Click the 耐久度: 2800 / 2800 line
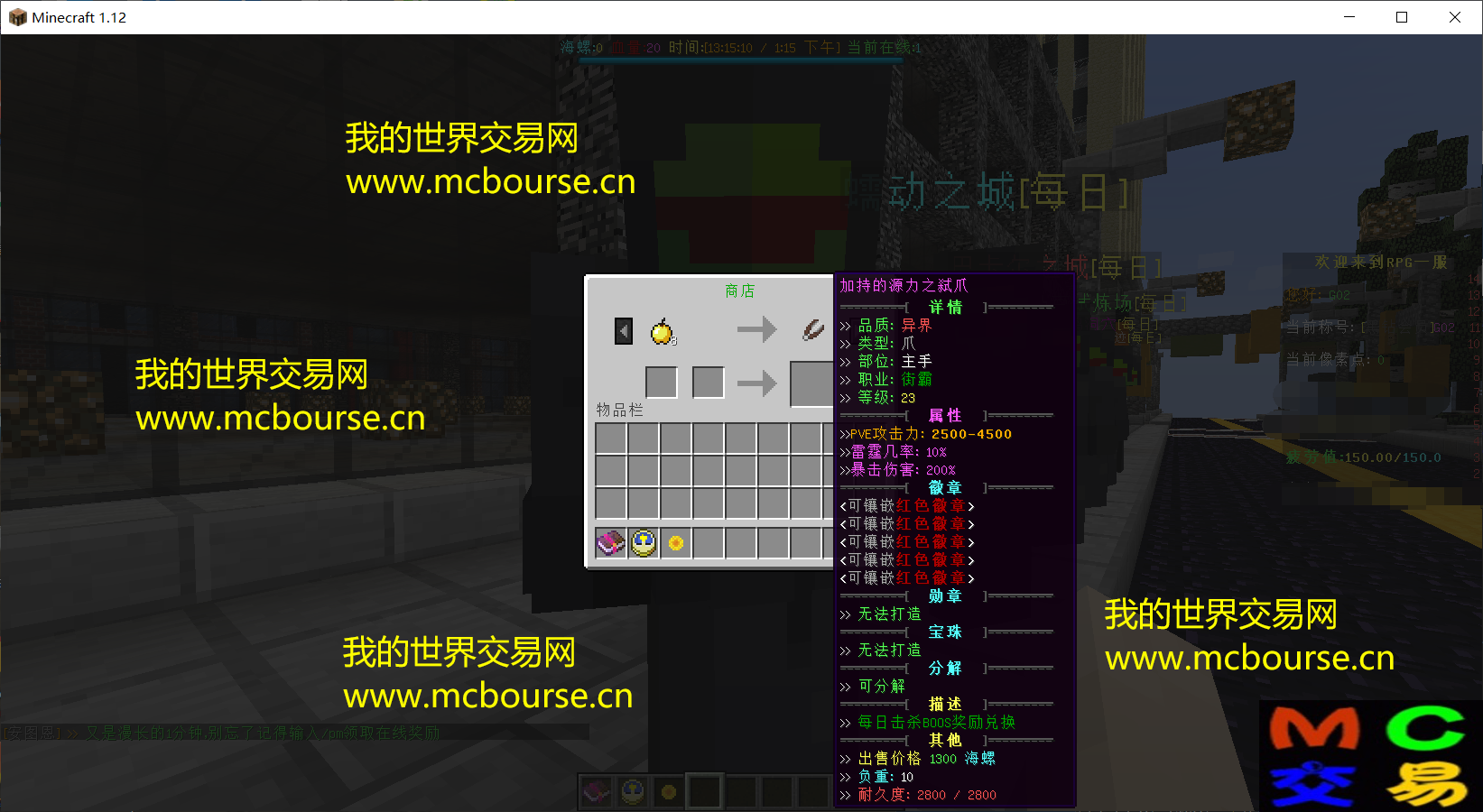Image resolution: width=1483 pixels, height=812 pixels. [x=918, y=794]
